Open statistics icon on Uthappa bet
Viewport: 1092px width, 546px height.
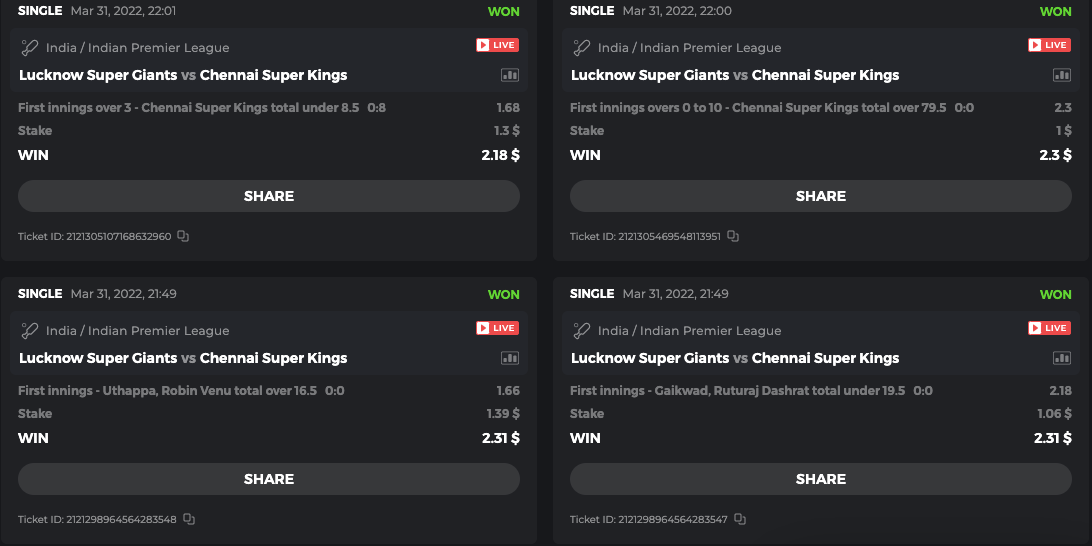pyautogui.click(x=510, y=358)
